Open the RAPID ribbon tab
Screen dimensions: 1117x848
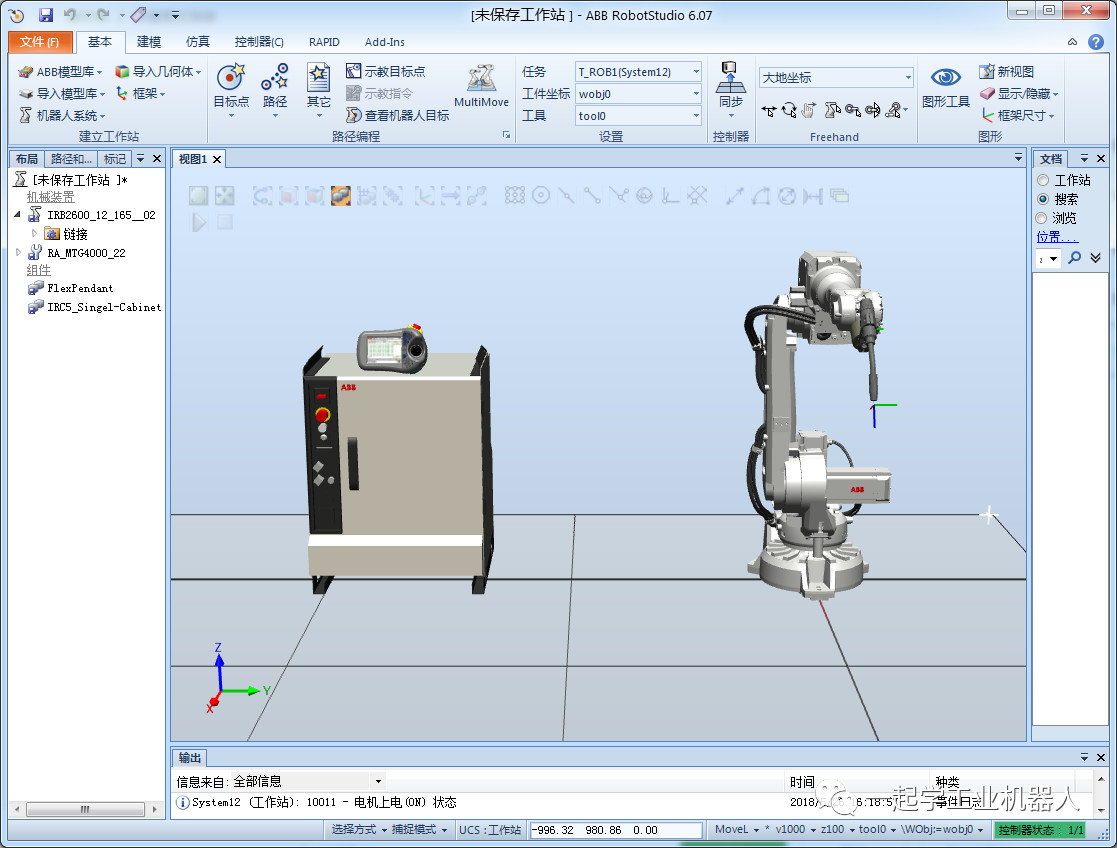pyautogui.click(x=324, y=42)
